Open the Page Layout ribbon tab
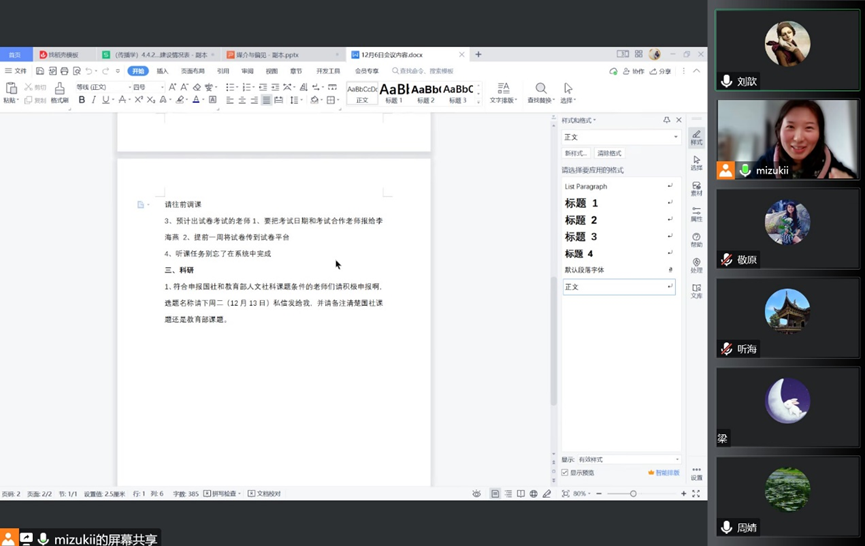This screenshot has width=865, height=546. point(193,71)
